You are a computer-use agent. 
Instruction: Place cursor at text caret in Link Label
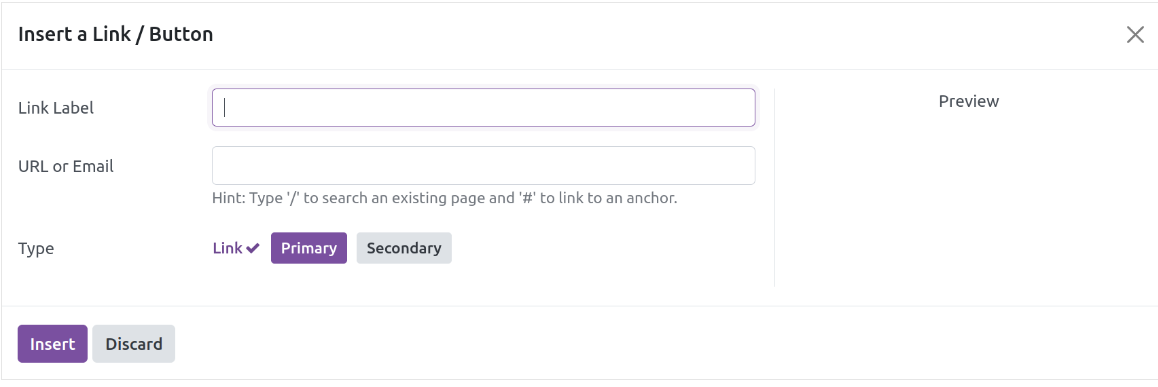[225, 108]
